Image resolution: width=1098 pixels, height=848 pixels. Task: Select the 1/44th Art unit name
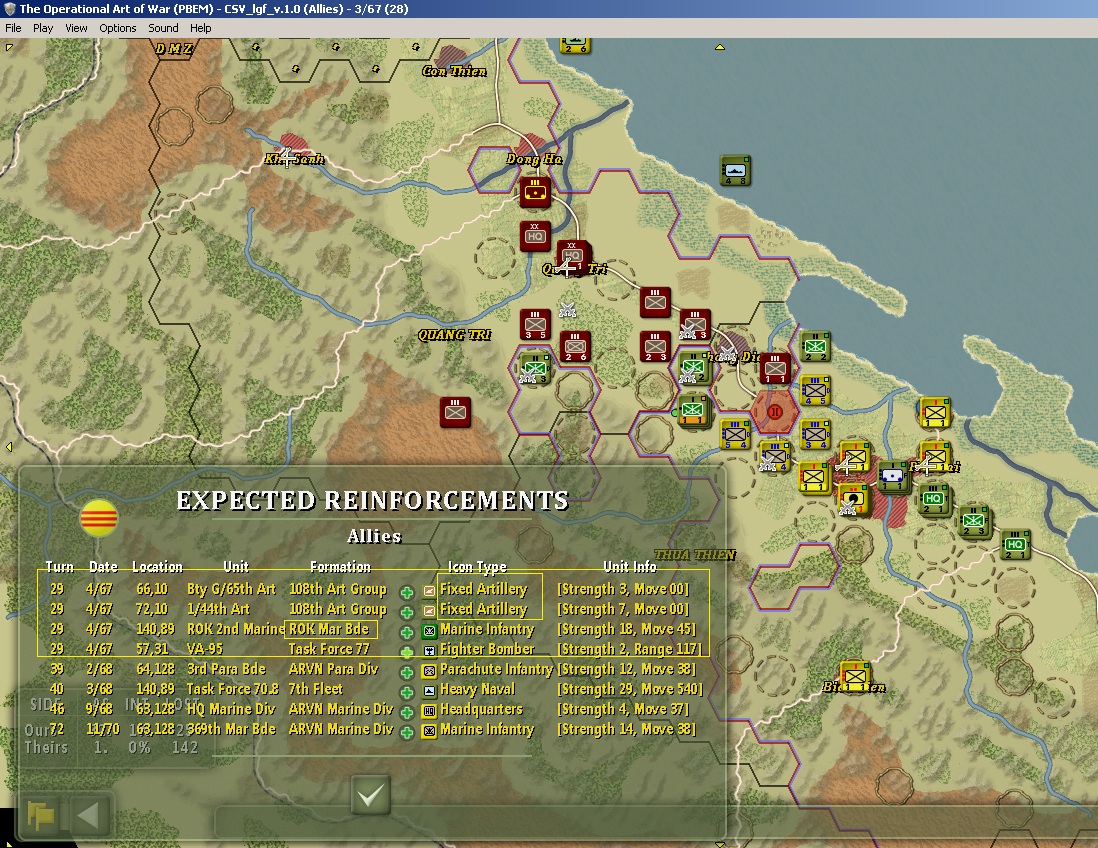[x=218, y=609]
